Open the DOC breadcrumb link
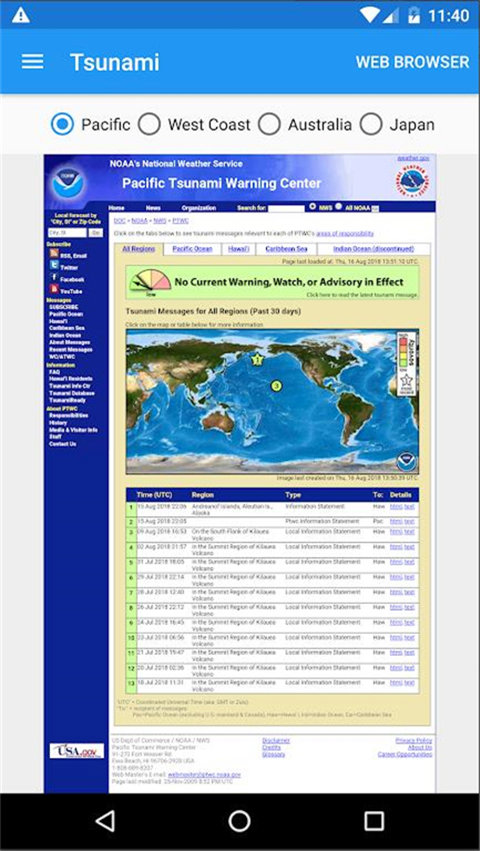Viewport: 480px width, 851px height. pos(119,220)
